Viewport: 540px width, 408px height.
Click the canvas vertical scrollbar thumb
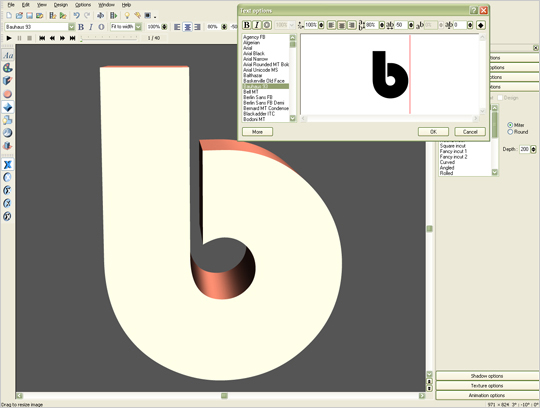point(429,229)
